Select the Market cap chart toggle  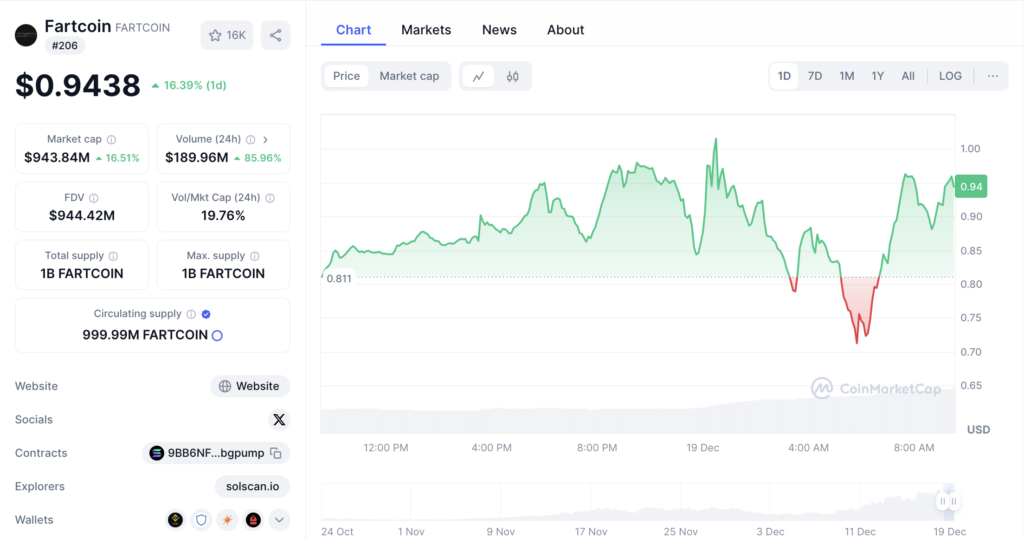pos(409,76)
